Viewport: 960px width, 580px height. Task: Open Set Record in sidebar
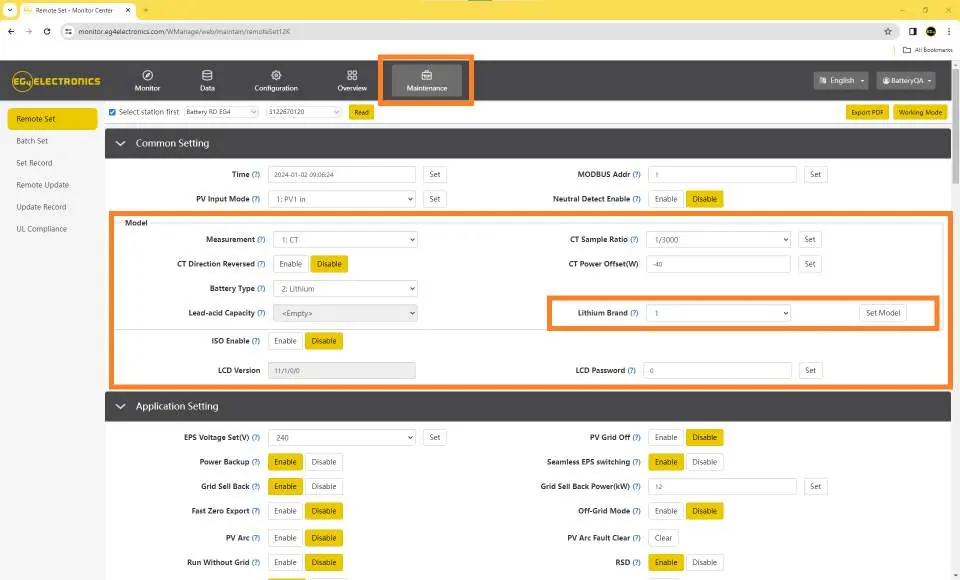(x=34, y=163)
